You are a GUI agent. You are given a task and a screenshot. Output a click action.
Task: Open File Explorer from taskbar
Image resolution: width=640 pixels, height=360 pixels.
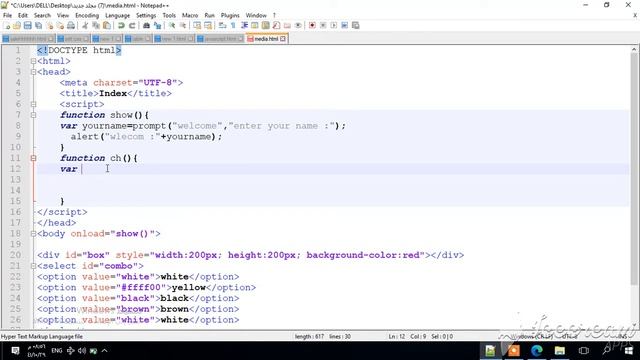pyautogui.click(x=560, y=351)
